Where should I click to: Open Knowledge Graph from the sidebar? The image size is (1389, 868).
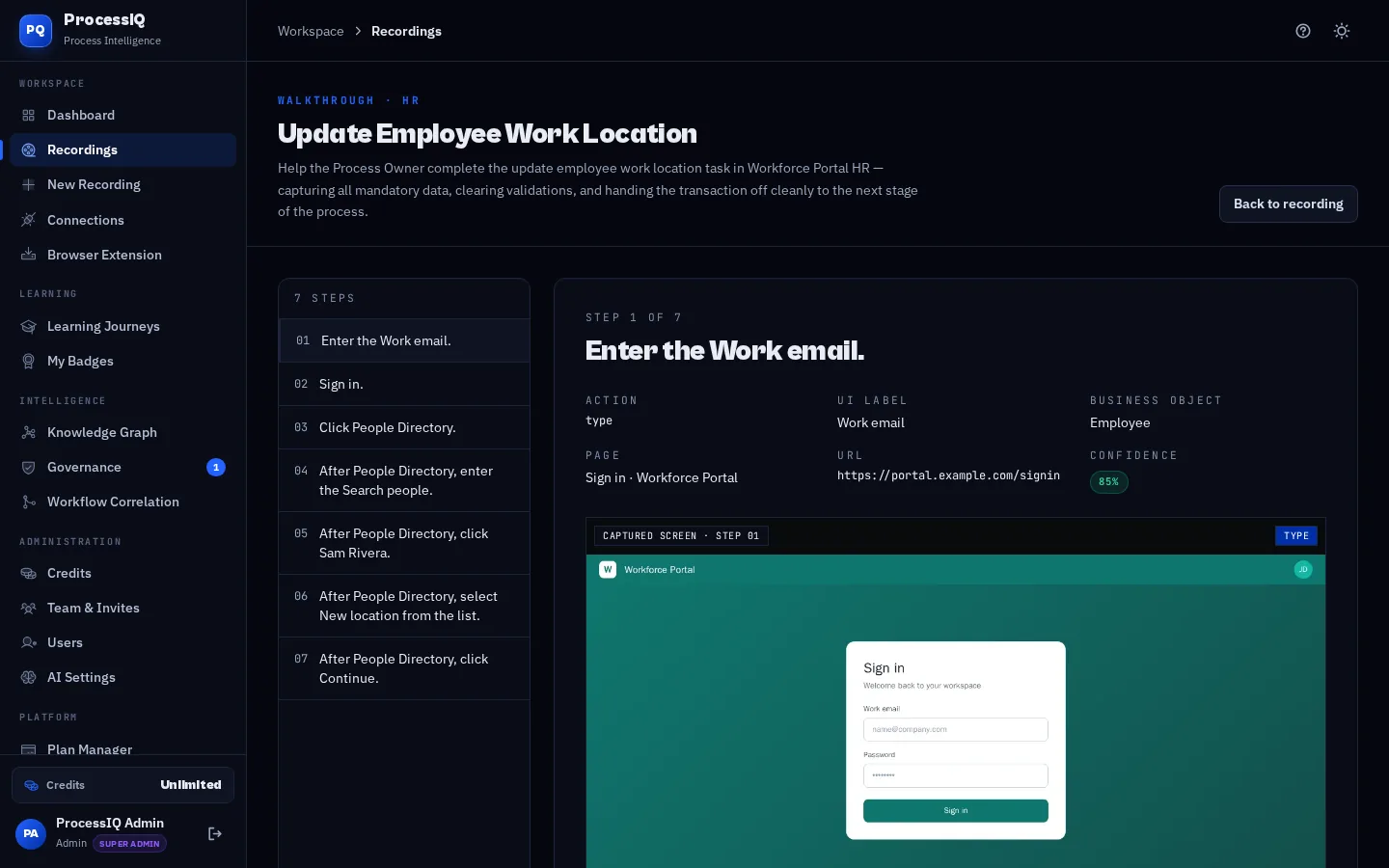point(123,432)
